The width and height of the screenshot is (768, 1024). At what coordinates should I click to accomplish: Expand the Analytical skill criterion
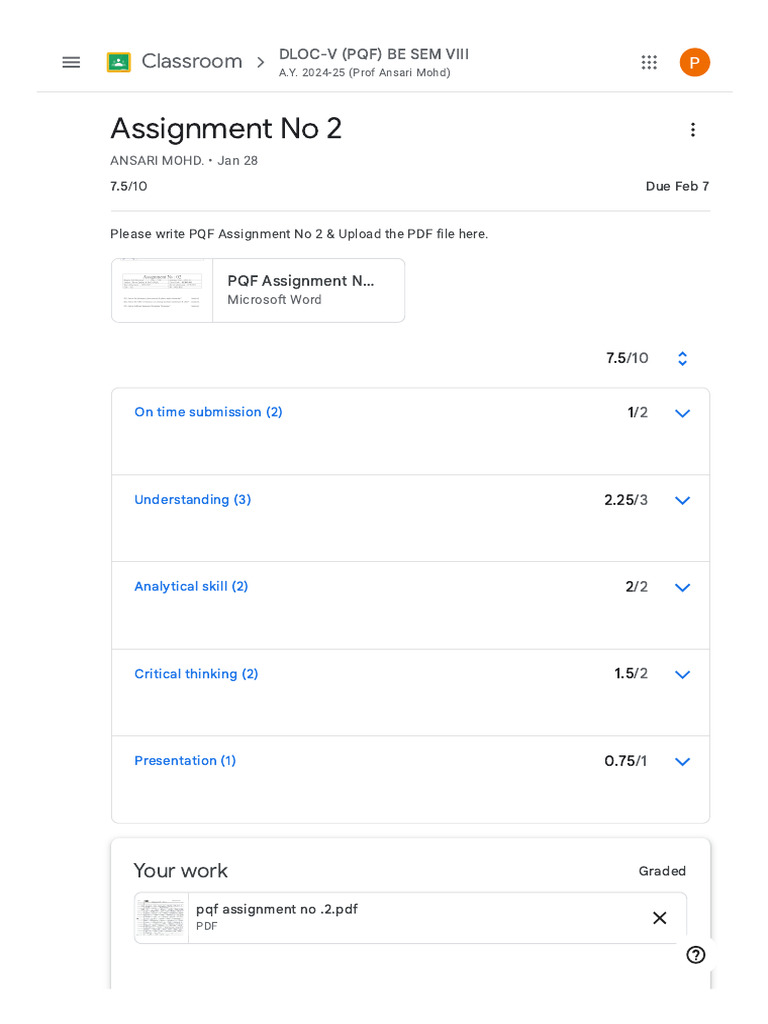click(x=683, y=588)
